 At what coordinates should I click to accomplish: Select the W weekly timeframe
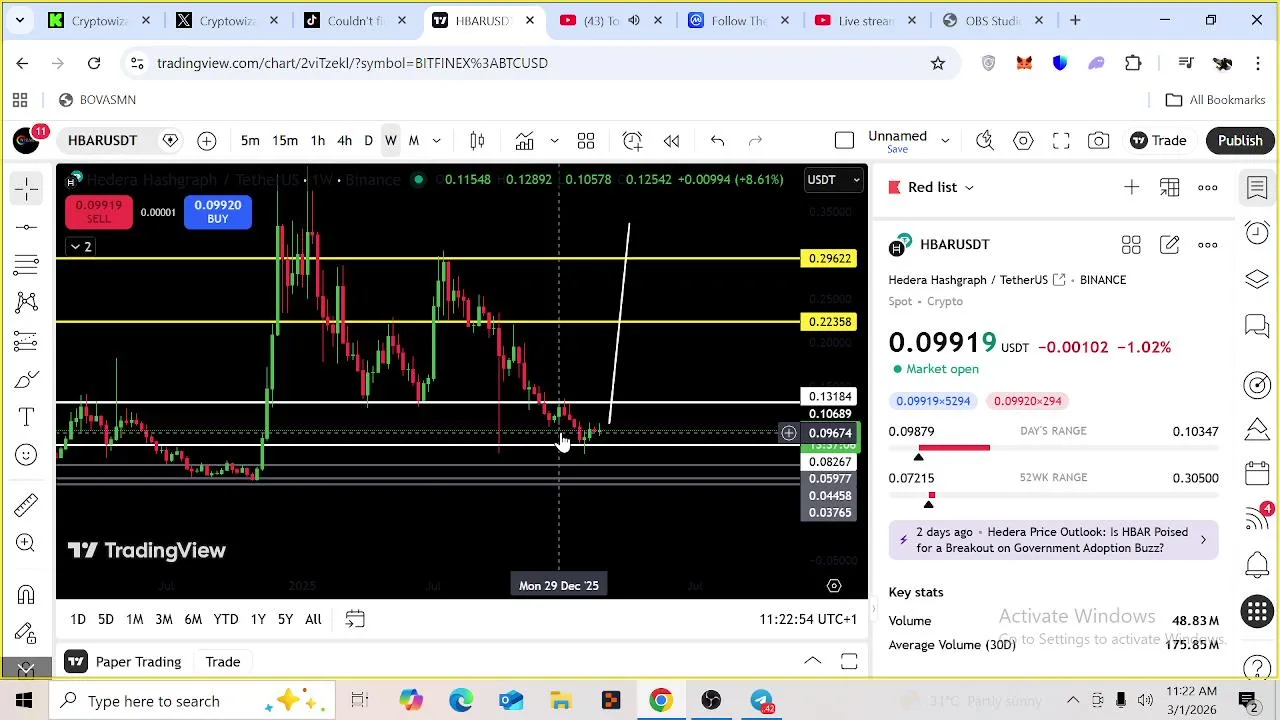391,141
